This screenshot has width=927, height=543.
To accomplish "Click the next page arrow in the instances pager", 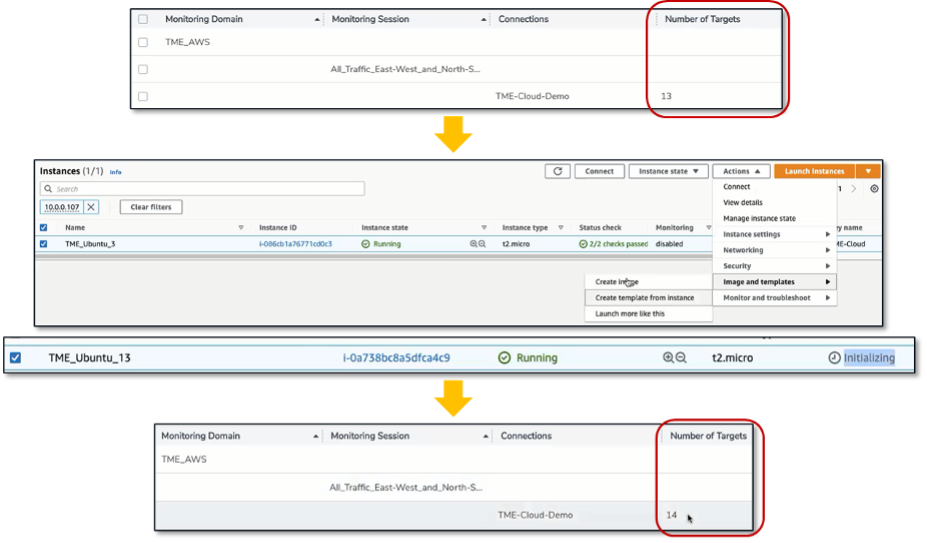I will [x=853, y=188].
